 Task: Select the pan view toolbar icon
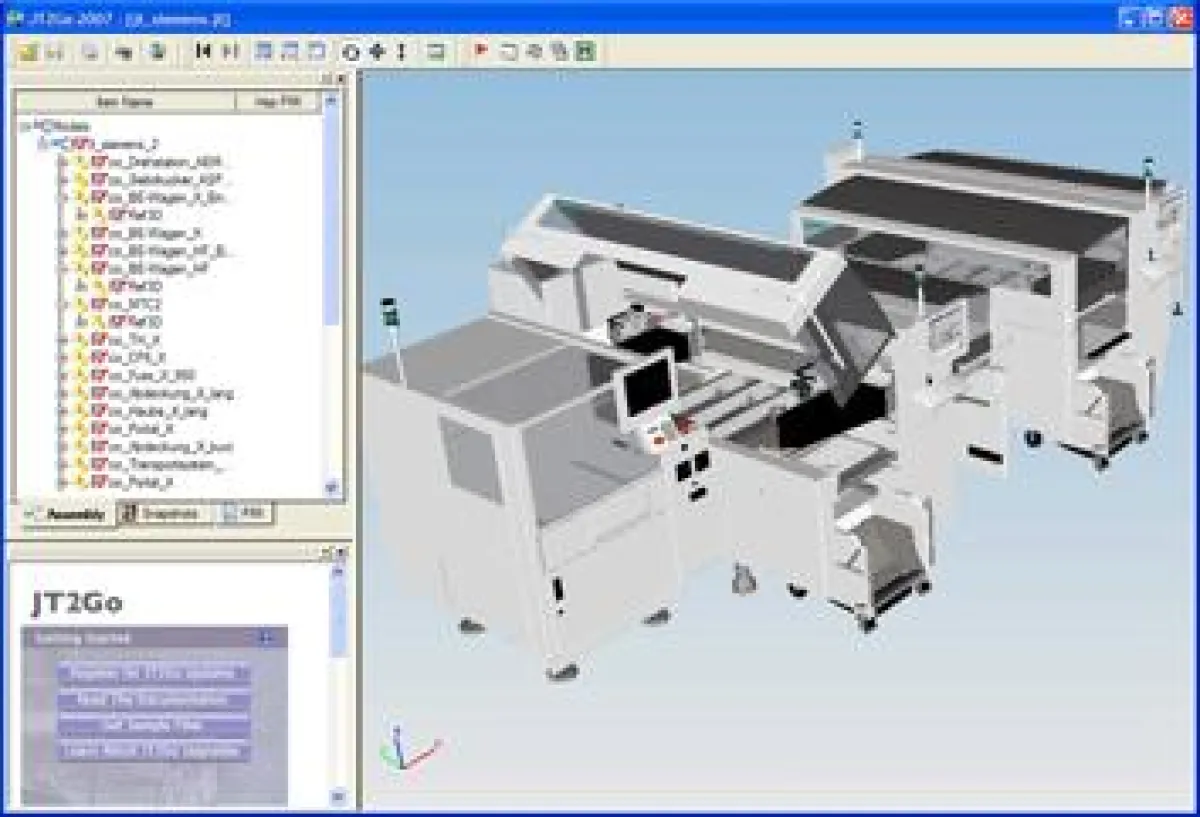tap(375, 53)
